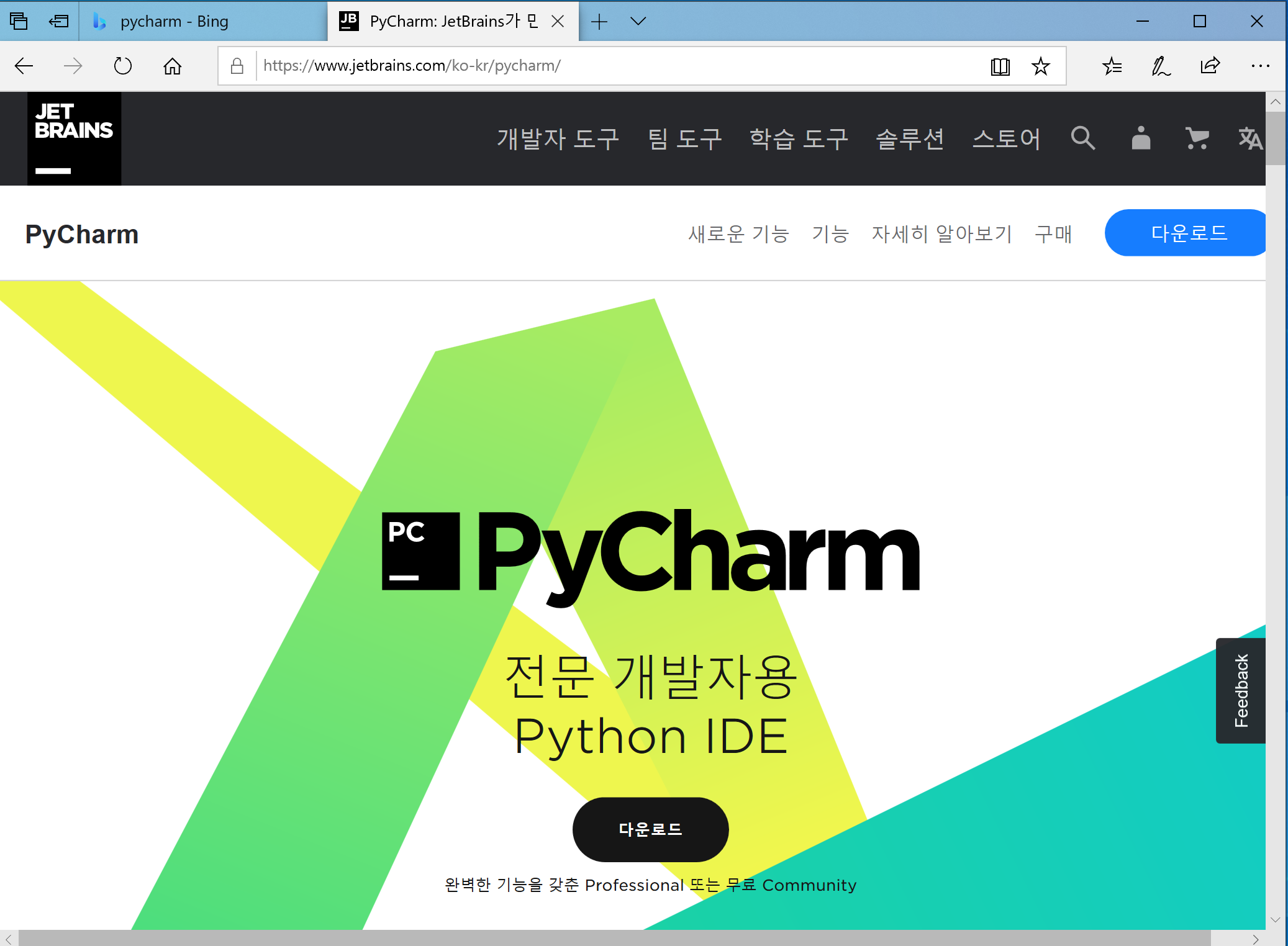Open a new tab with plus
Viewport: 1288px width, 946px height.
[x=599, y=22]
